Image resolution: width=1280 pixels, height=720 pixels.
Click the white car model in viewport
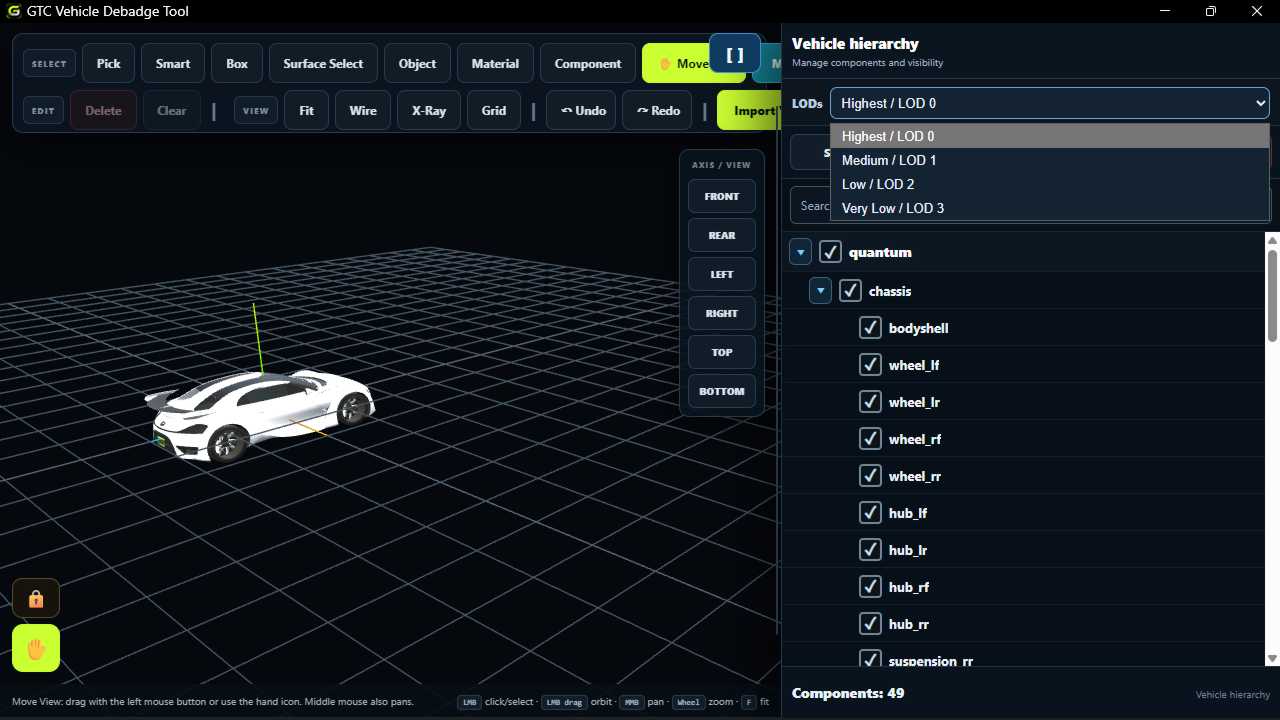point(260,415)
